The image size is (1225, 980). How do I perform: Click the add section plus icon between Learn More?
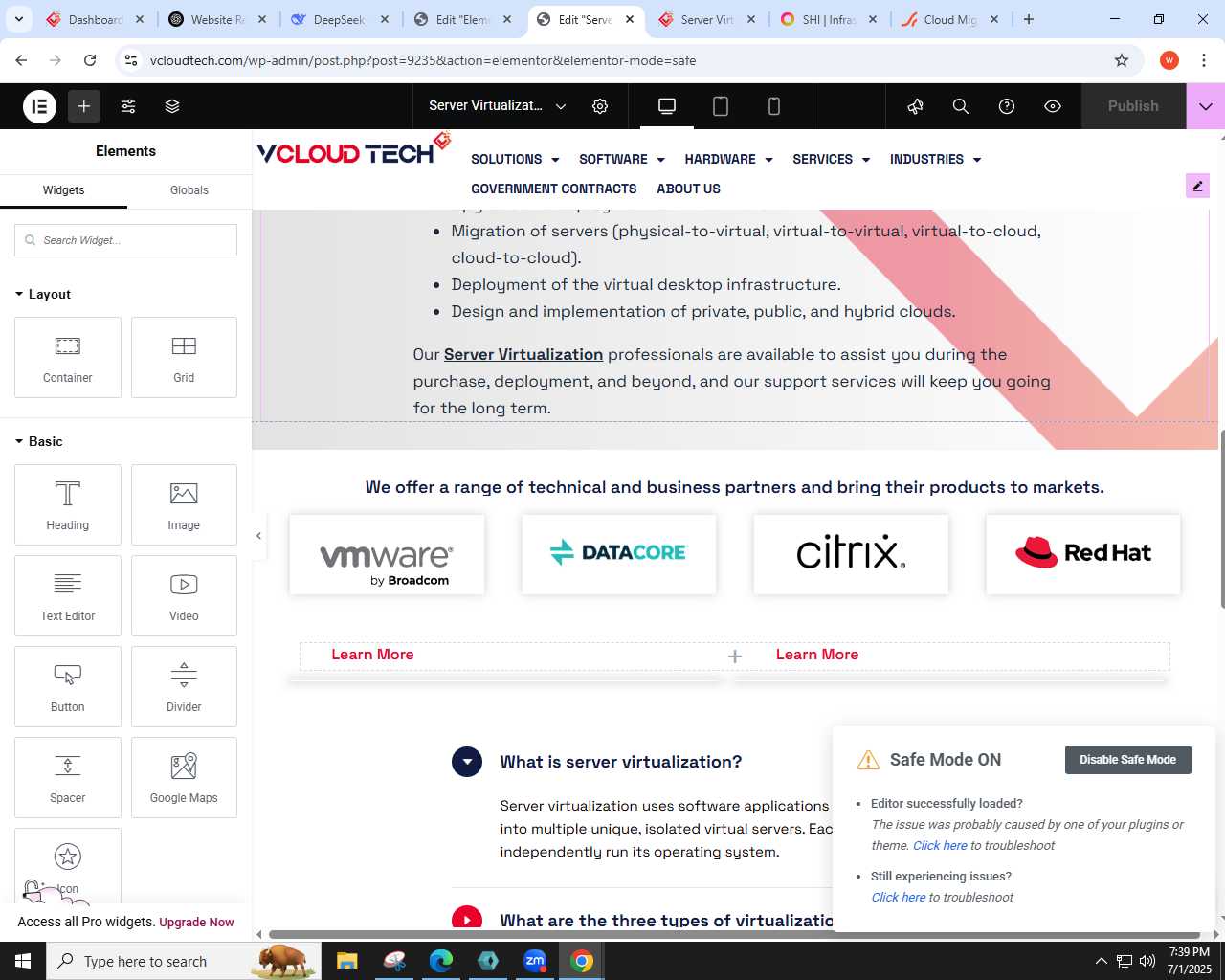(735, 656)
